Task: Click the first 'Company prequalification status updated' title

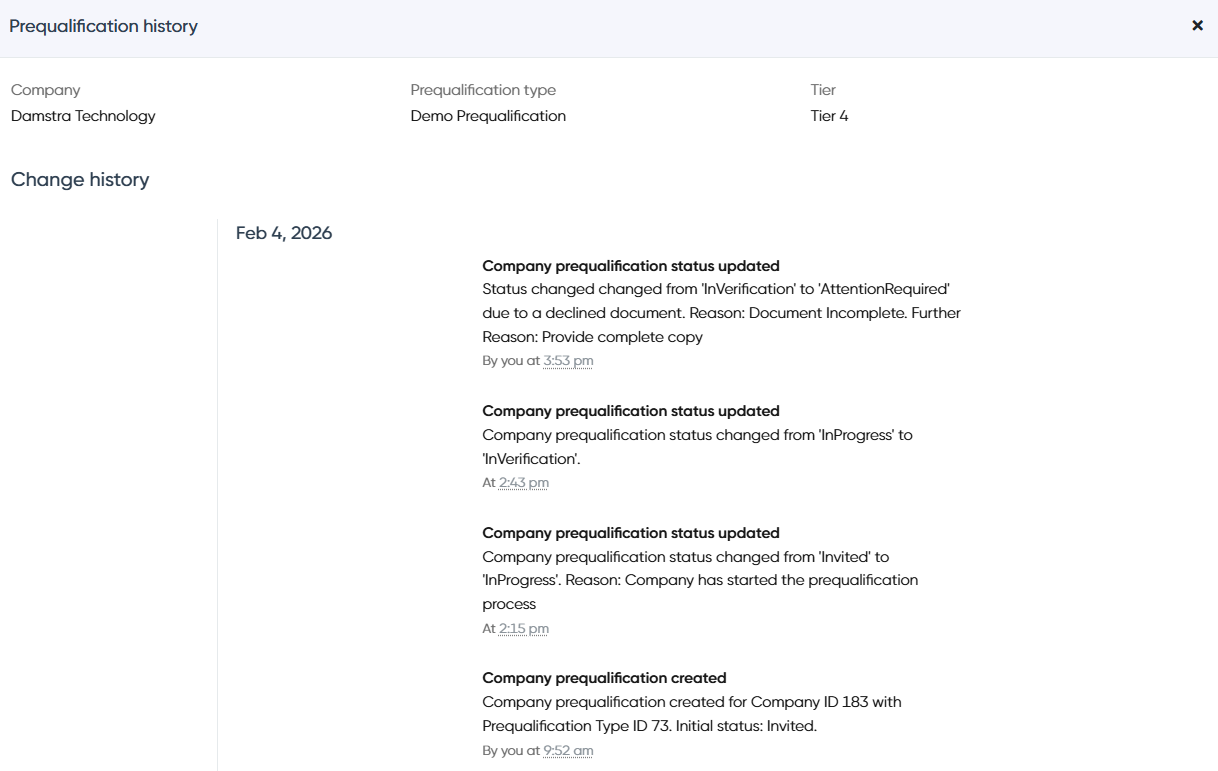Action: (631, 266)
